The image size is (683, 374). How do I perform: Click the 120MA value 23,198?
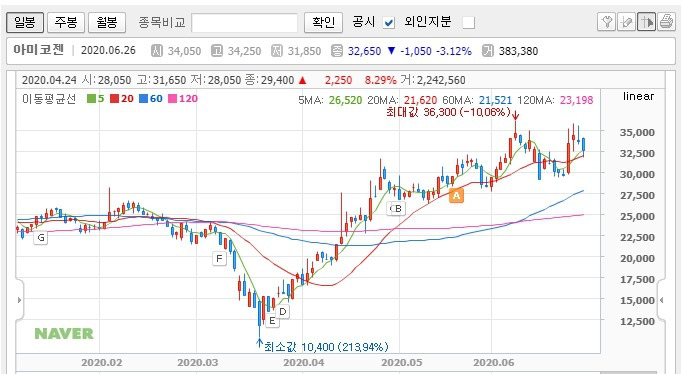[x=576, y=101]
